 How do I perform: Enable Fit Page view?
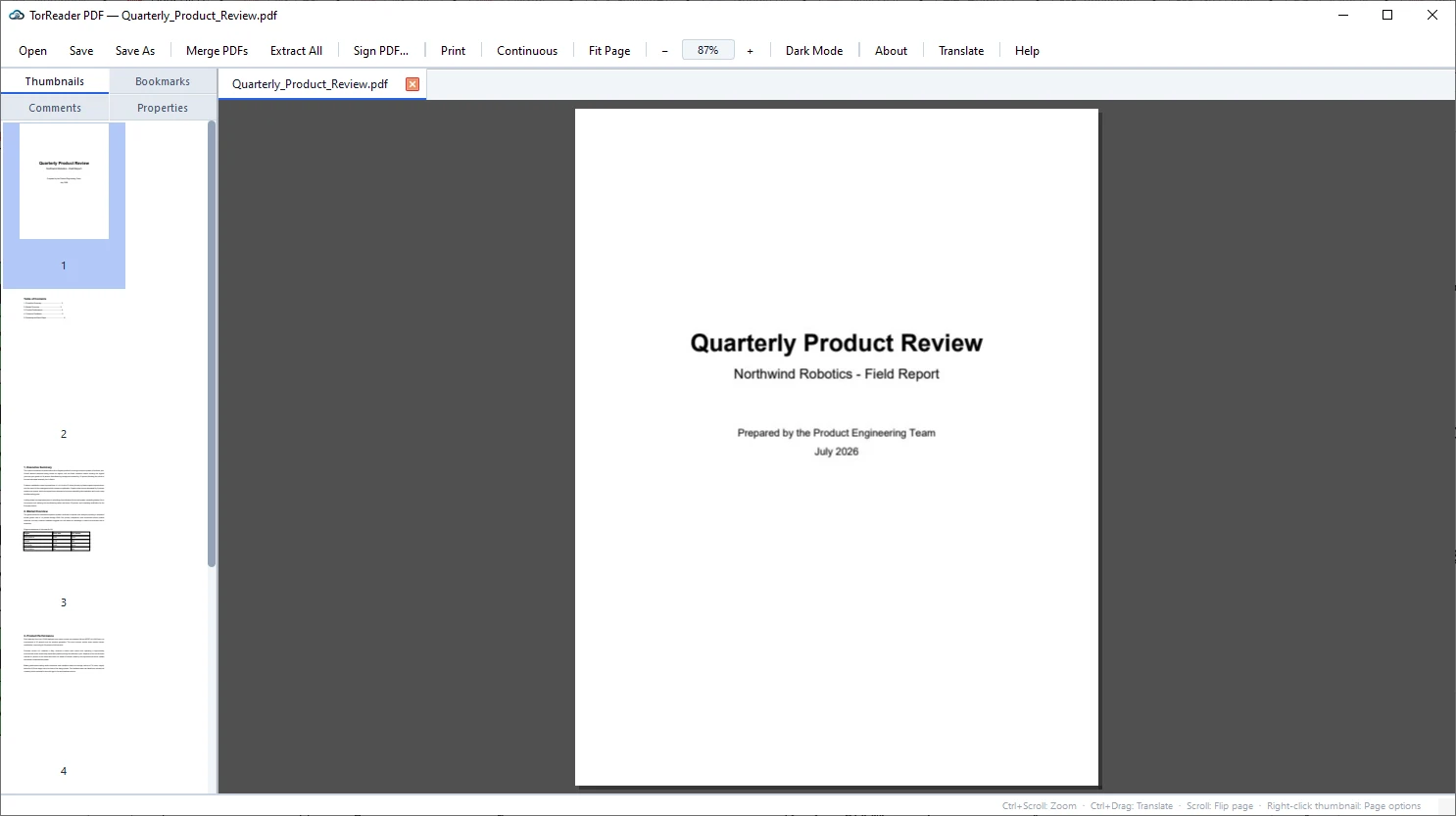(609, 51)
